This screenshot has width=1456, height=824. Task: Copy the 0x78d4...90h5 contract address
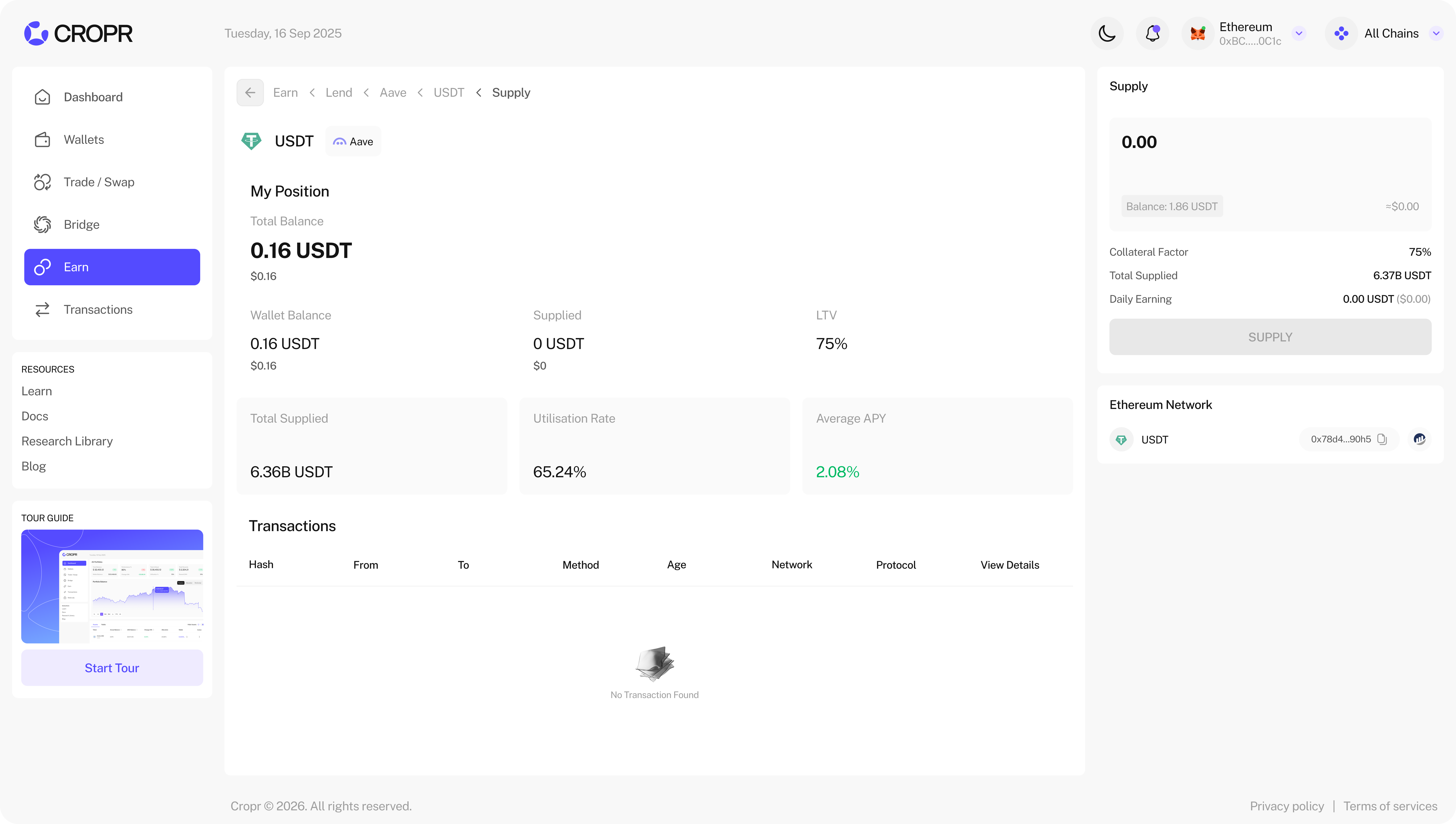point(1382,439)
